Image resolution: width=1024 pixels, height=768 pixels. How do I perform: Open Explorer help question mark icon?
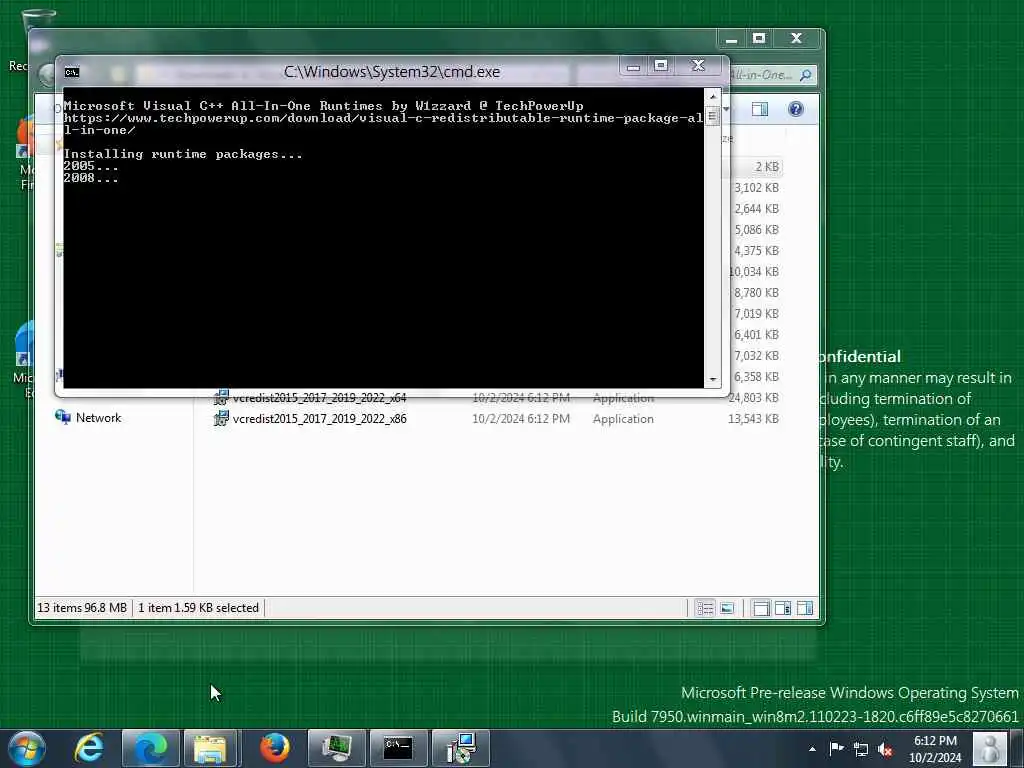coord(795,109)
